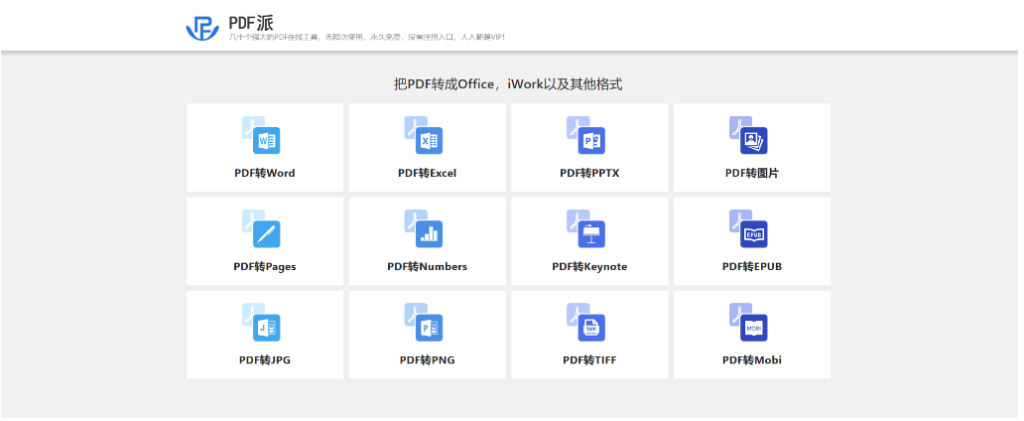Open the PDF转Excel label link
This screenshot has height=421, width=1024.
(427, 174)
